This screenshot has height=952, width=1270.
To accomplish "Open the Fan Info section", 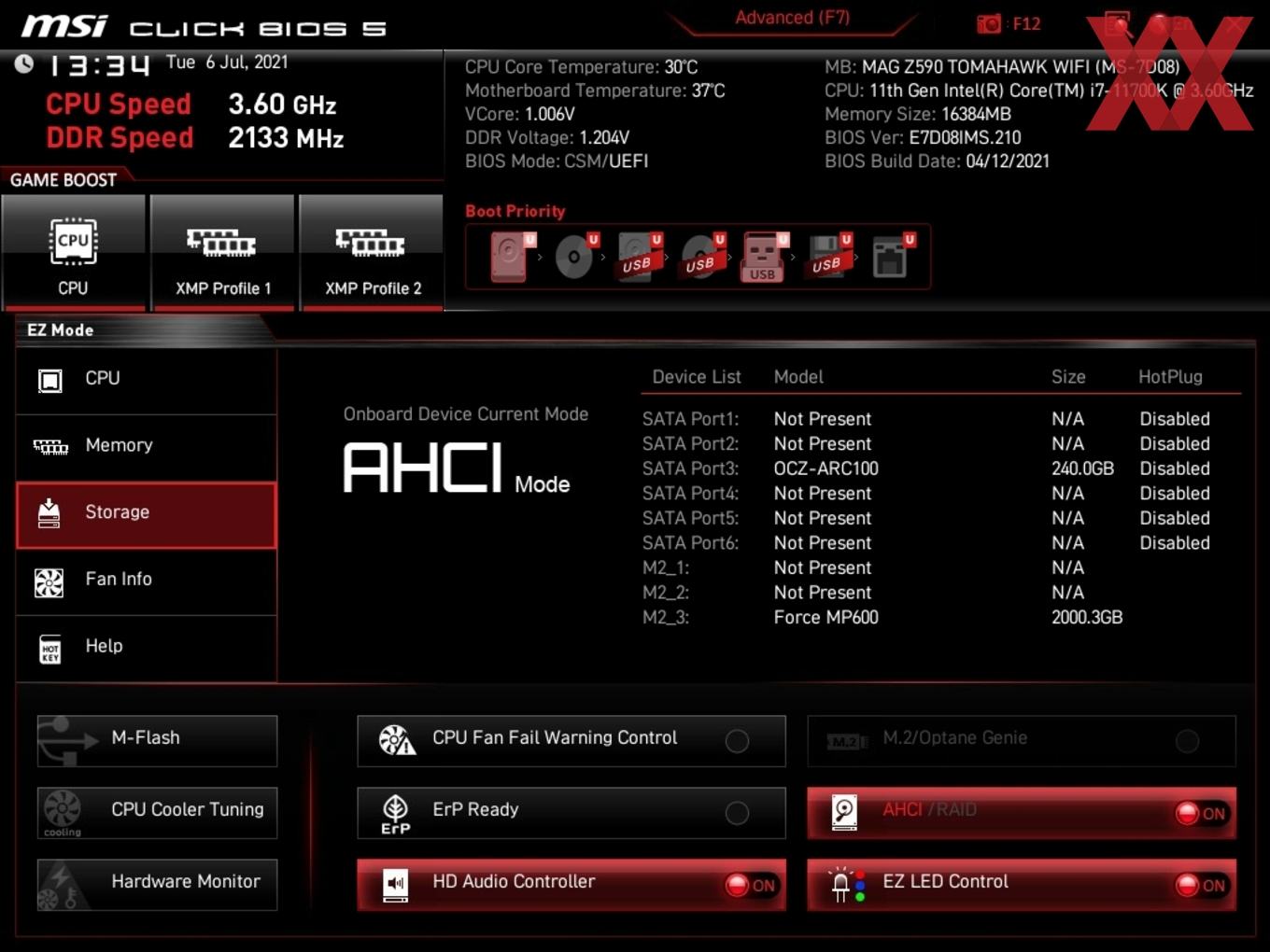I will pos(146,581).
